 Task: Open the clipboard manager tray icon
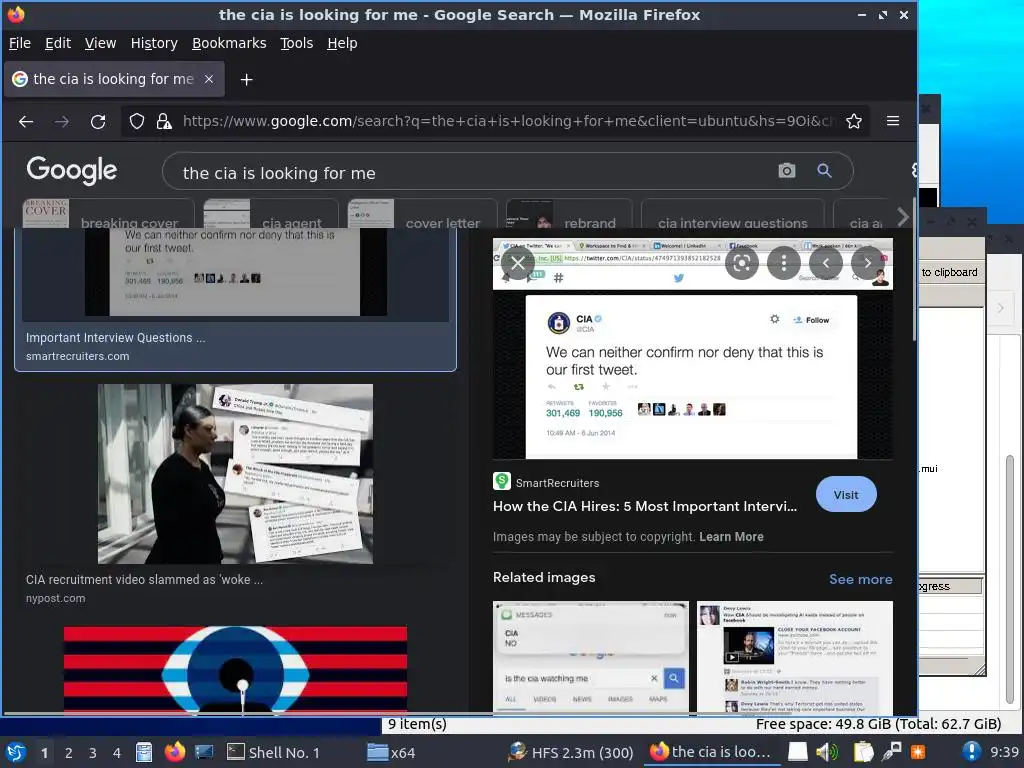coord(863,752)
